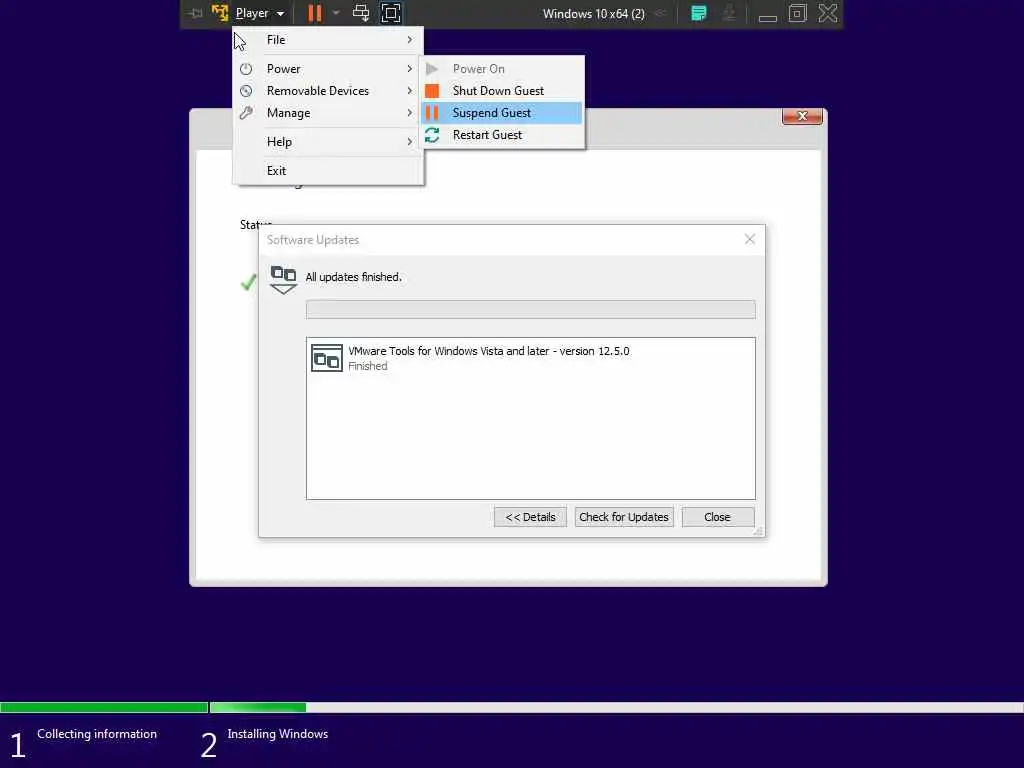Expand arrow next to File
Viewport: 1024px width, 768px height.
coord(409,40)
